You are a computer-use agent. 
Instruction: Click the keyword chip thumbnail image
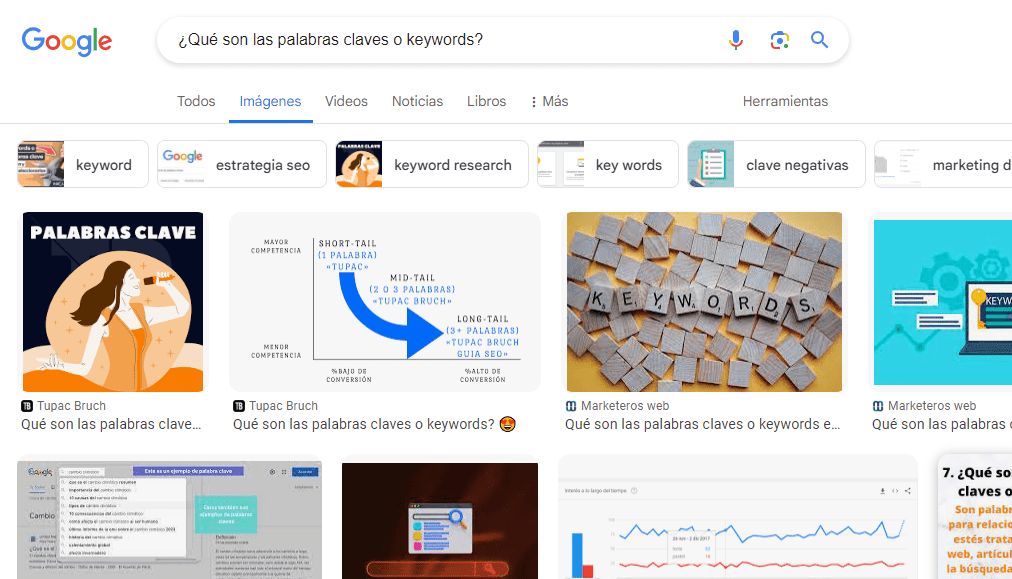point(38,163)
